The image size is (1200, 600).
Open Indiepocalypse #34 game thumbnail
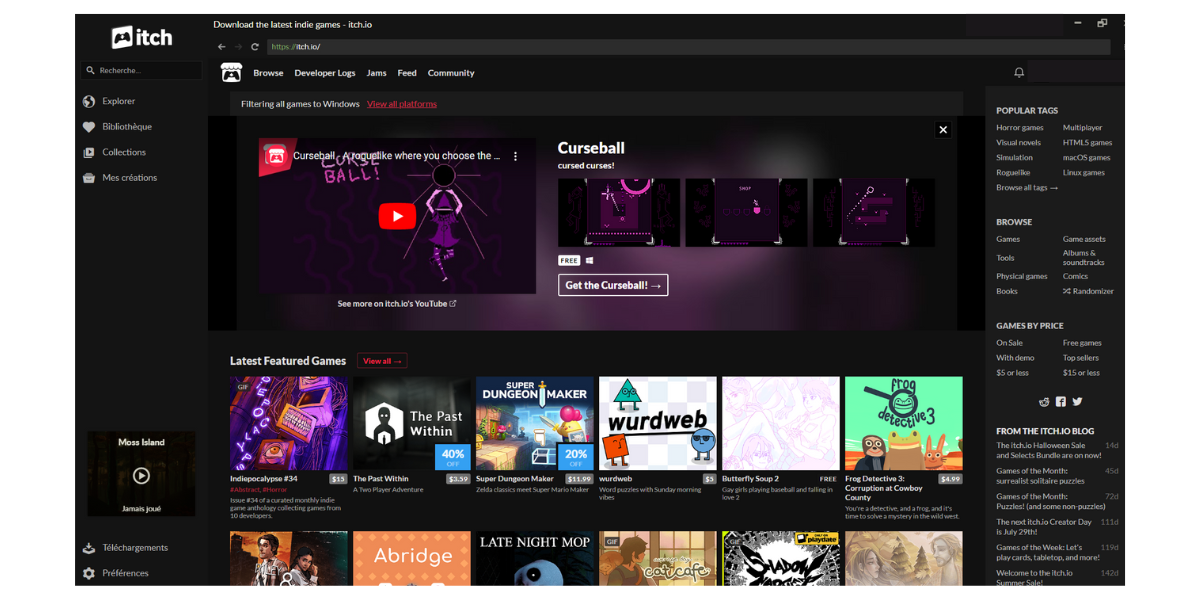(289, 423)
